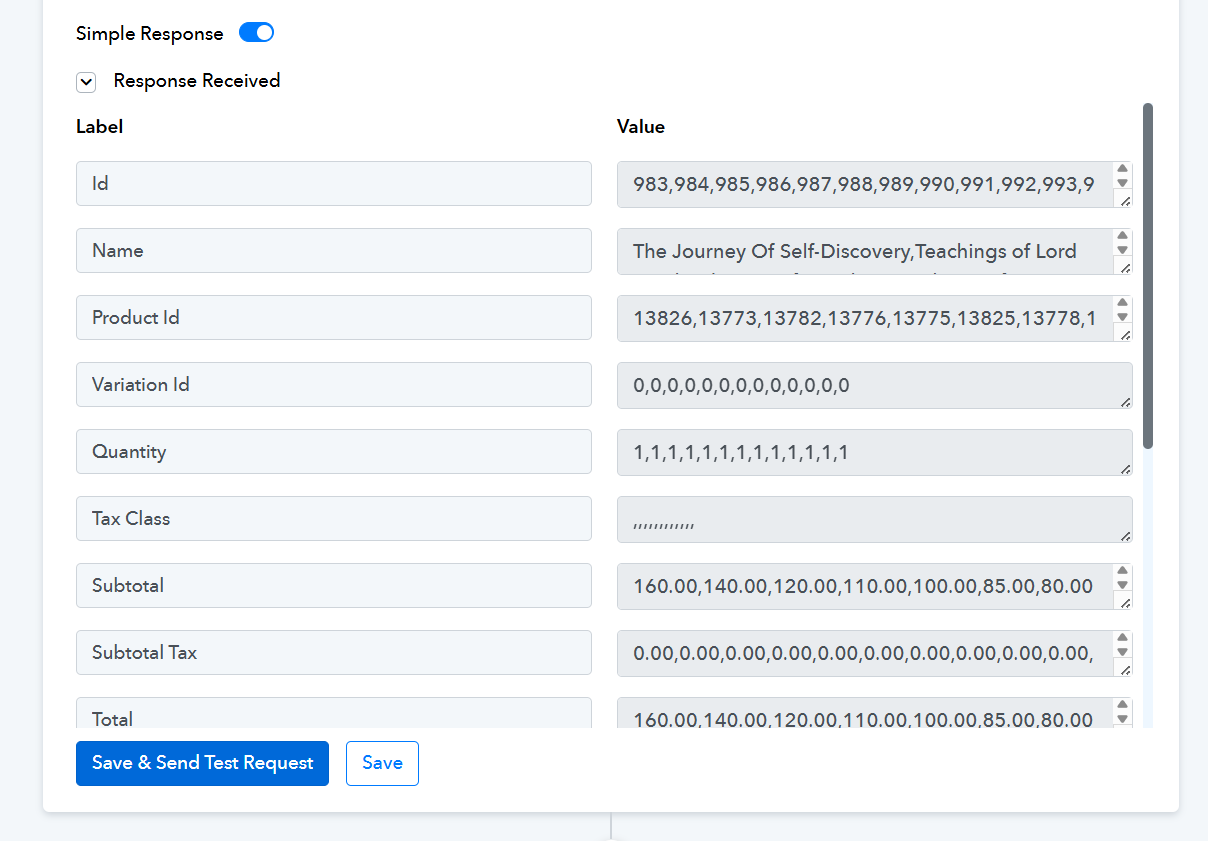Screen dimensions: 1208x841
Task: Click the Id label field
Action: coord(333,184)
